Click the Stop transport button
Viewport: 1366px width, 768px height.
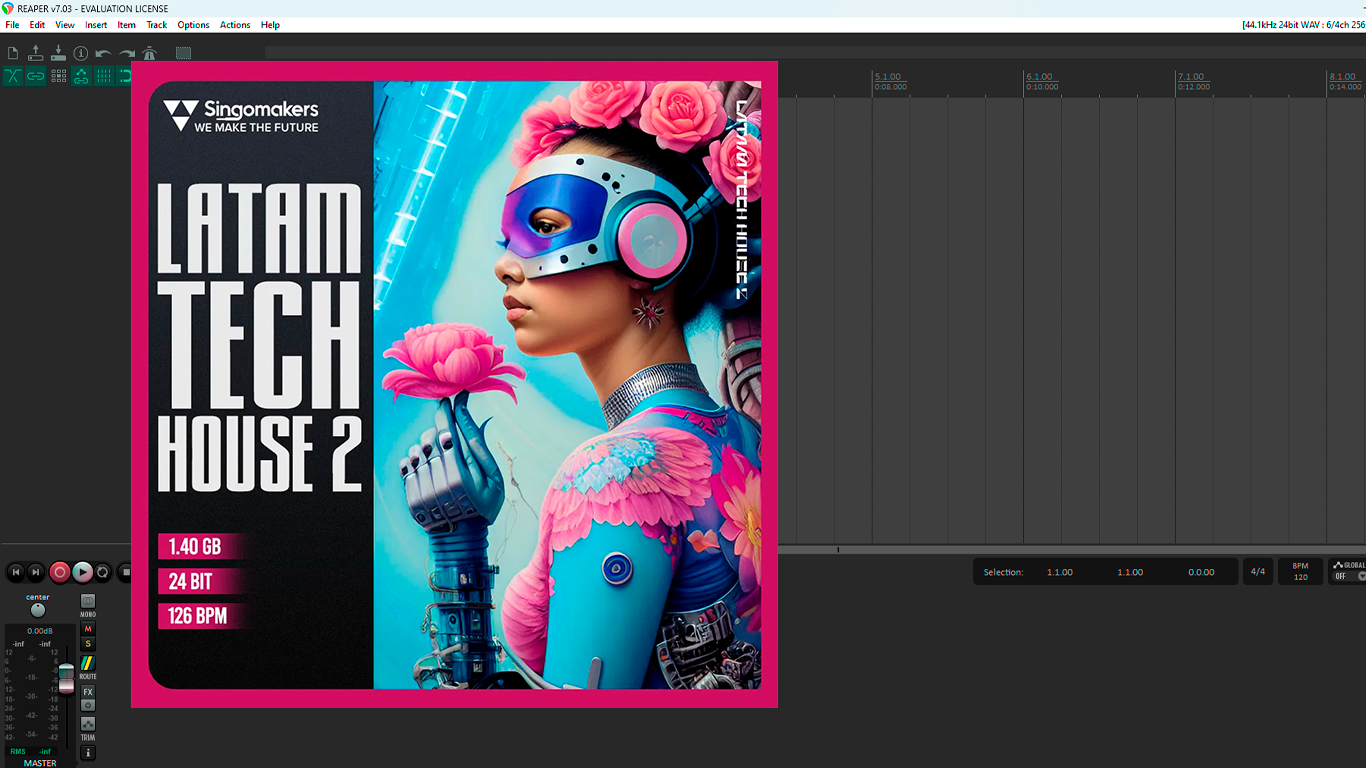coord(125,572)
